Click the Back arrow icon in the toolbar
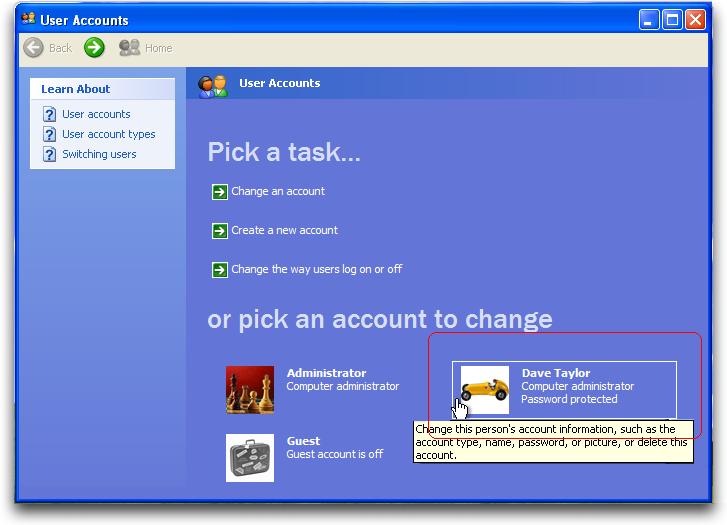The width and height of the screenshot is (727, 525). pos(34,47)
